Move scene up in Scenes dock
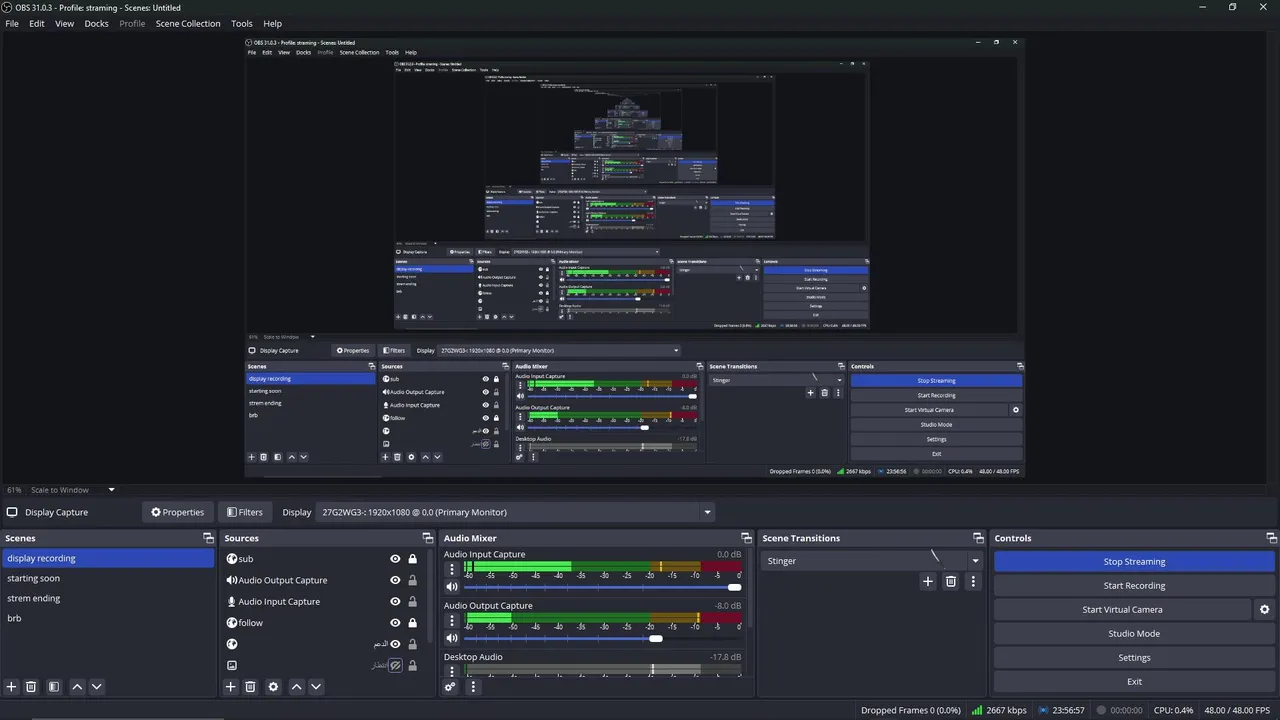This screenshot has width=1280, height=720. (x=77, y=687)
